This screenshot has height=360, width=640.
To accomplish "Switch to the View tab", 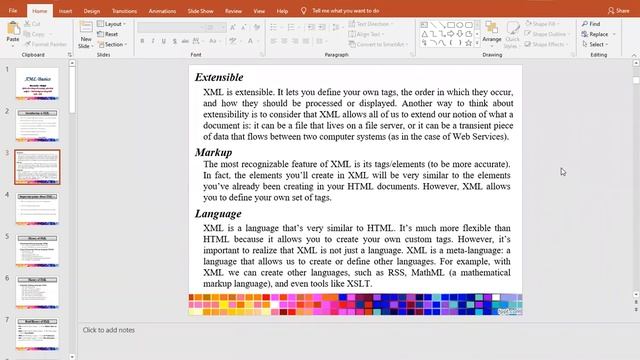I will point(259,11).
